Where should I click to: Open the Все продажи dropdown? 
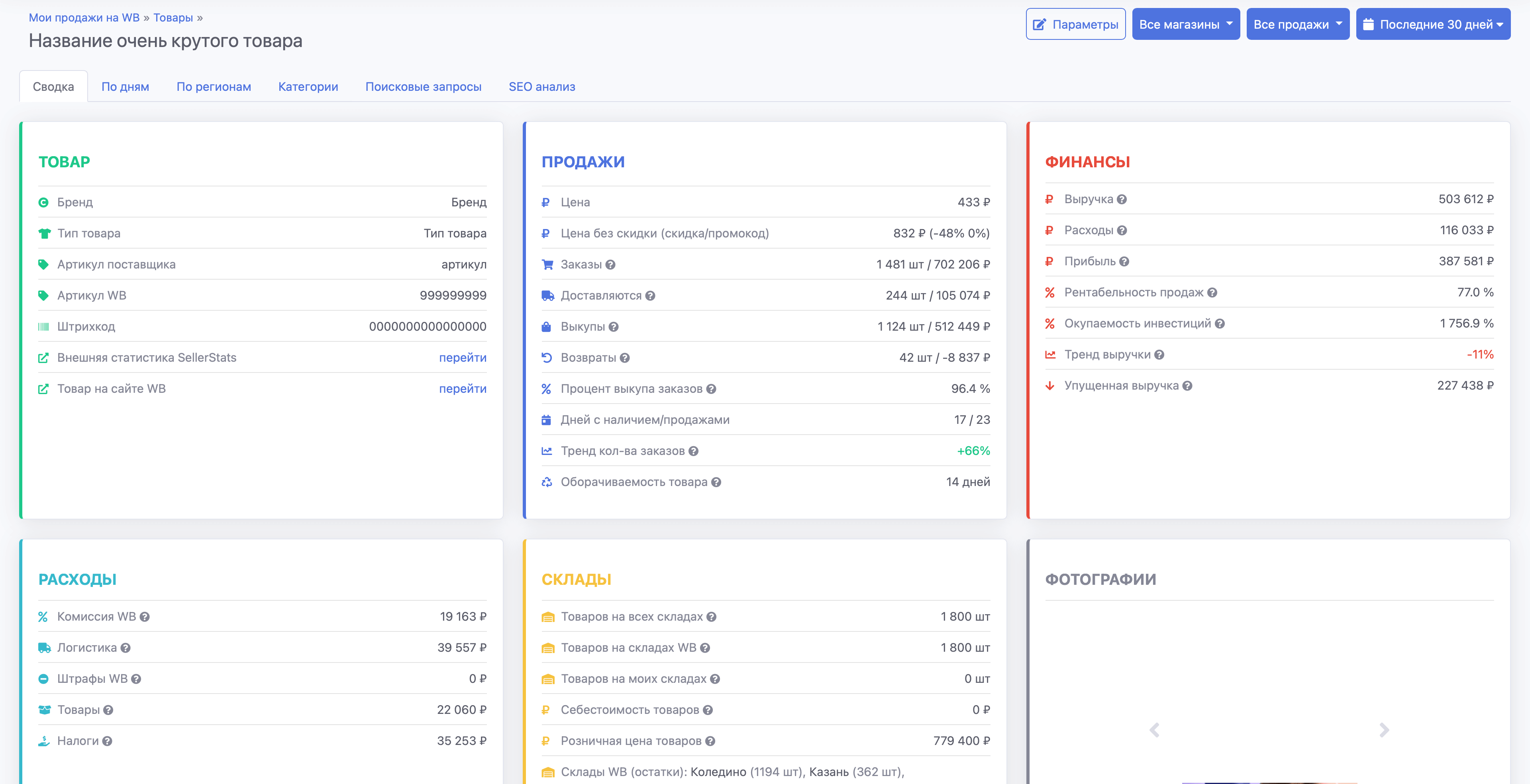(x=1298, y=24)
